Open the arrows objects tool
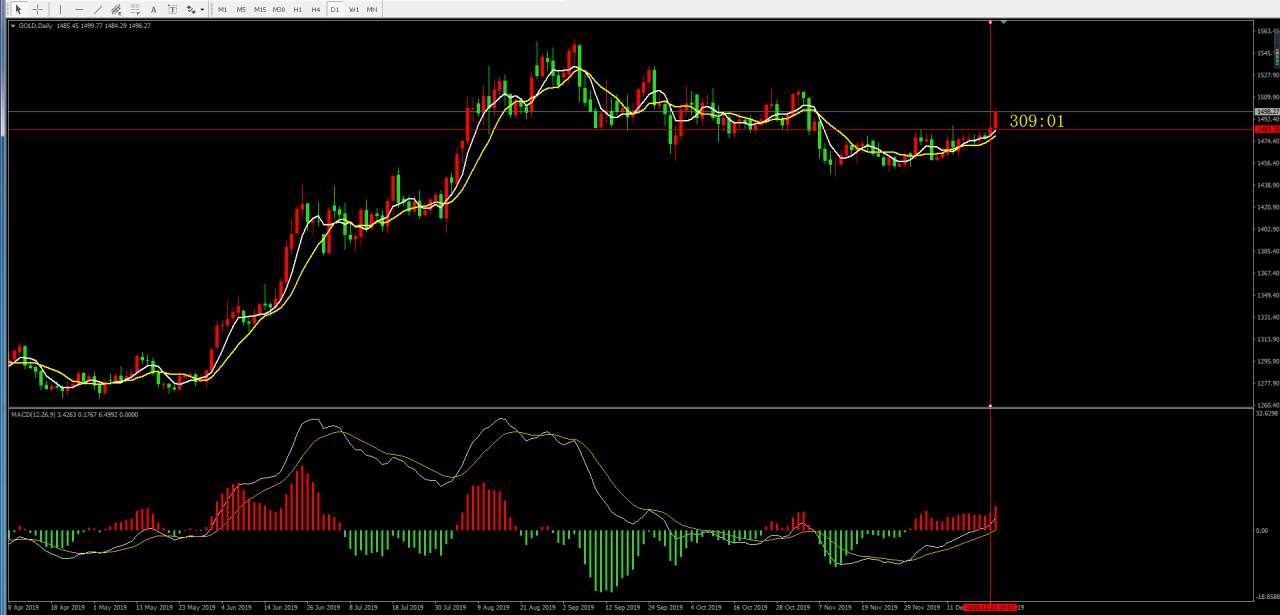1280x615 pixels. [190, 9]
